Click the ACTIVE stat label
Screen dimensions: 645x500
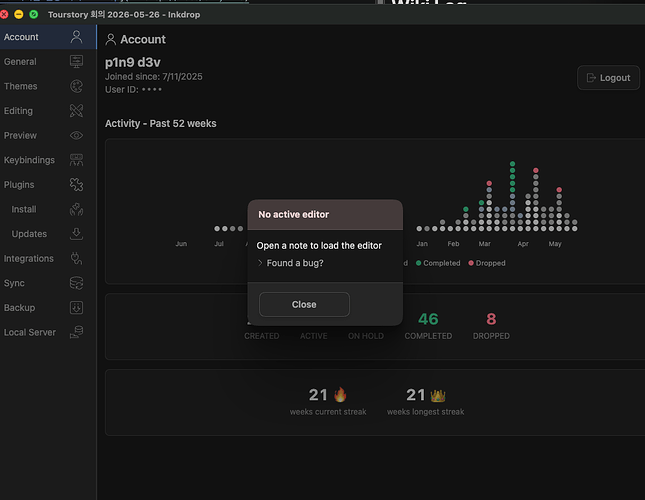click(313, 336)
